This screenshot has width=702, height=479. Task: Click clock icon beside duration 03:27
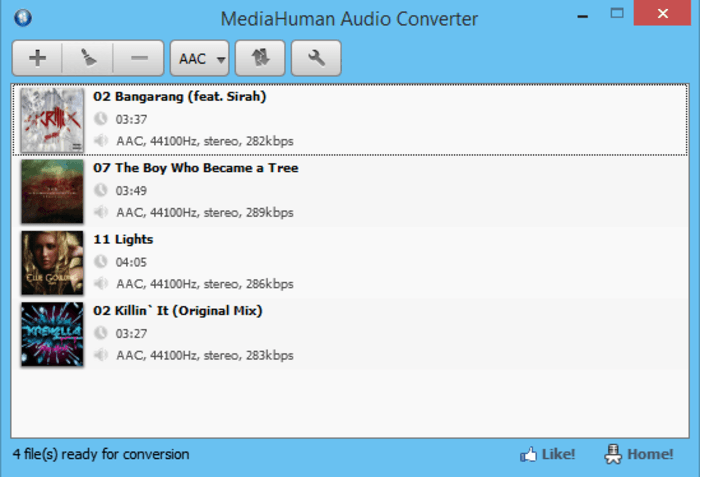pyautogui.click(x=101, y=333)
